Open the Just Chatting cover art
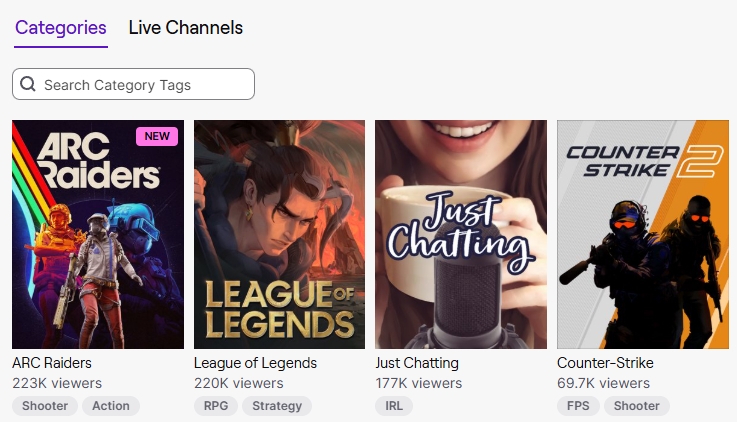 click(461, 234)
